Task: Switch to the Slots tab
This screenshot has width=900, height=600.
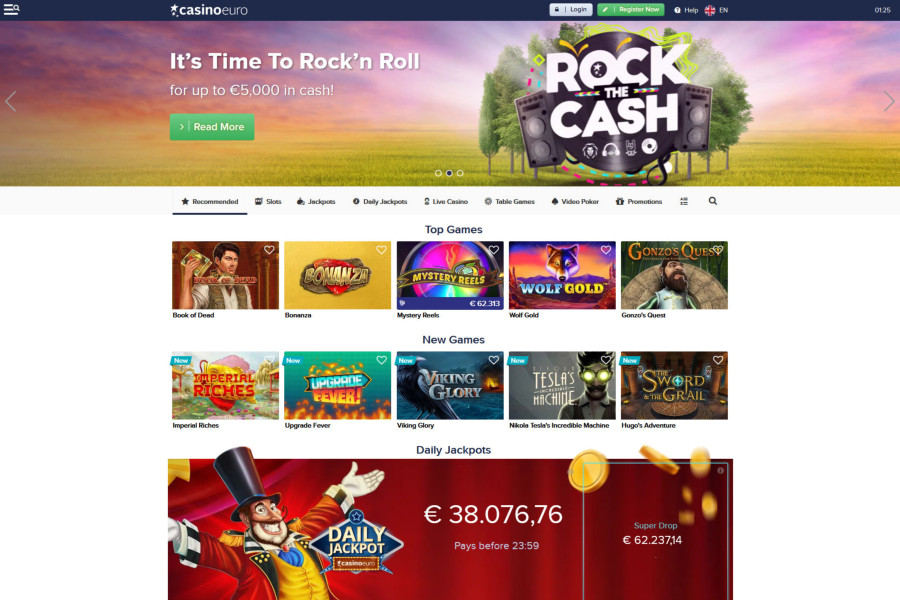Action: (268, 202)
